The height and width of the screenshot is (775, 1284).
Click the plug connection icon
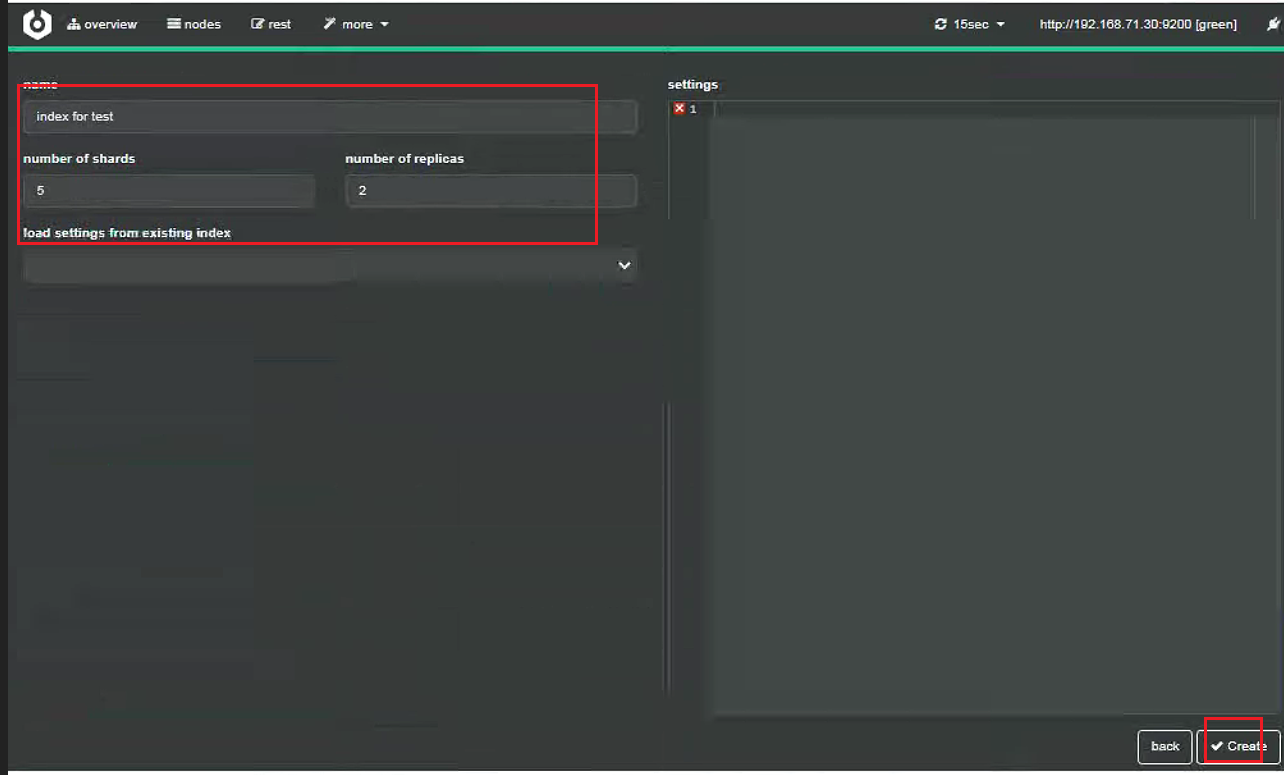coord(1273,24)
